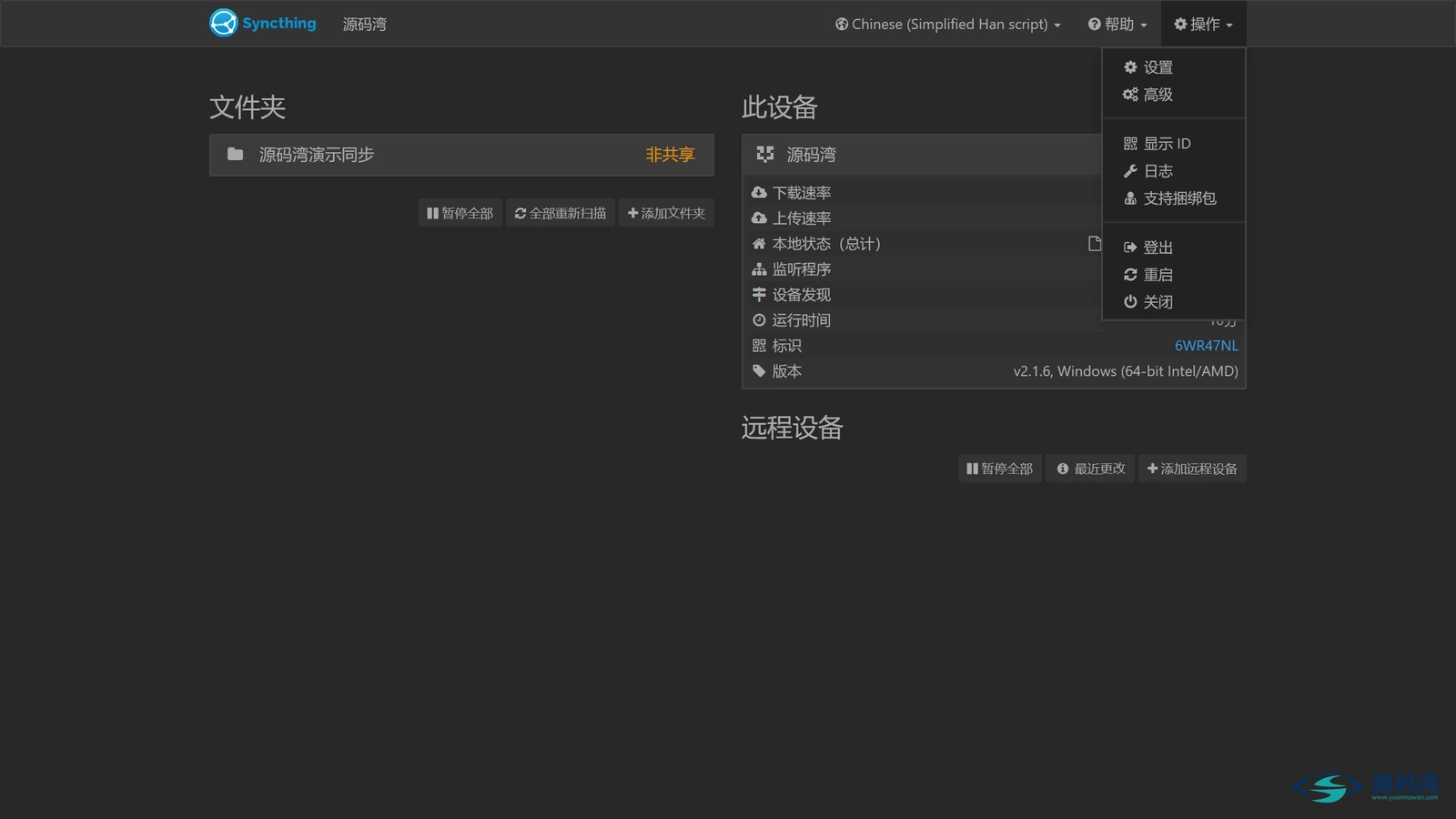The width and height of the screenshot is (1456, 819).
Task: Click 全部重新扫描 rescan all button
Action: pyautogui.click(x=561, y=213)
